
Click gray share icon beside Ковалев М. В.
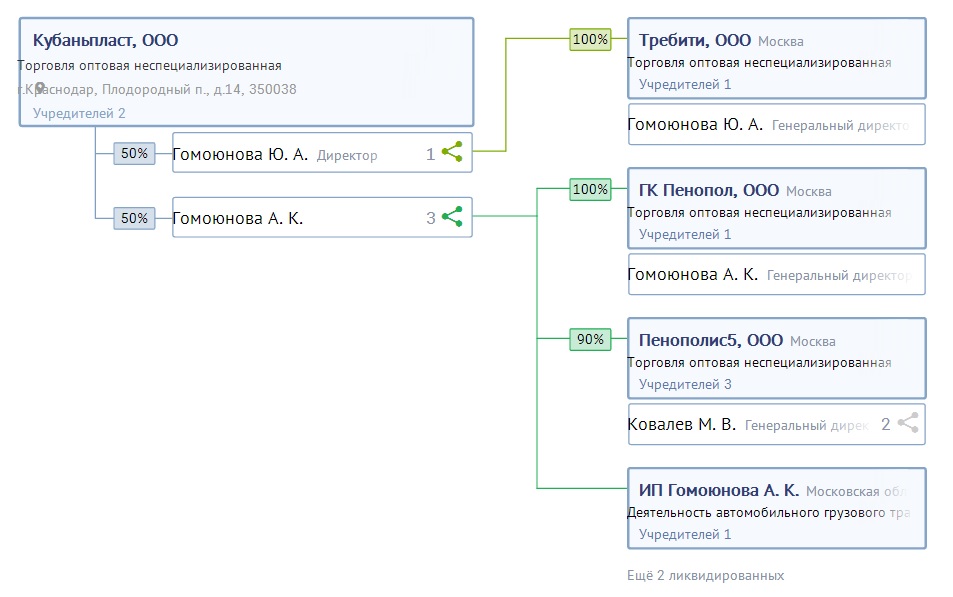[x=907, y=423]
